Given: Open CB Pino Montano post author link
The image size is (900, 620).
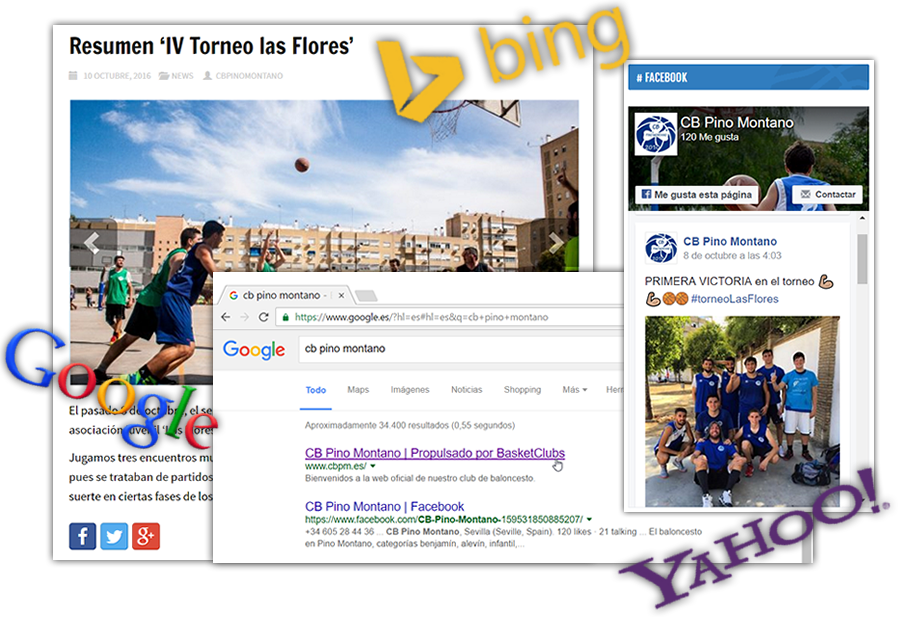Looking at the screenshot, I should [730, 242].
